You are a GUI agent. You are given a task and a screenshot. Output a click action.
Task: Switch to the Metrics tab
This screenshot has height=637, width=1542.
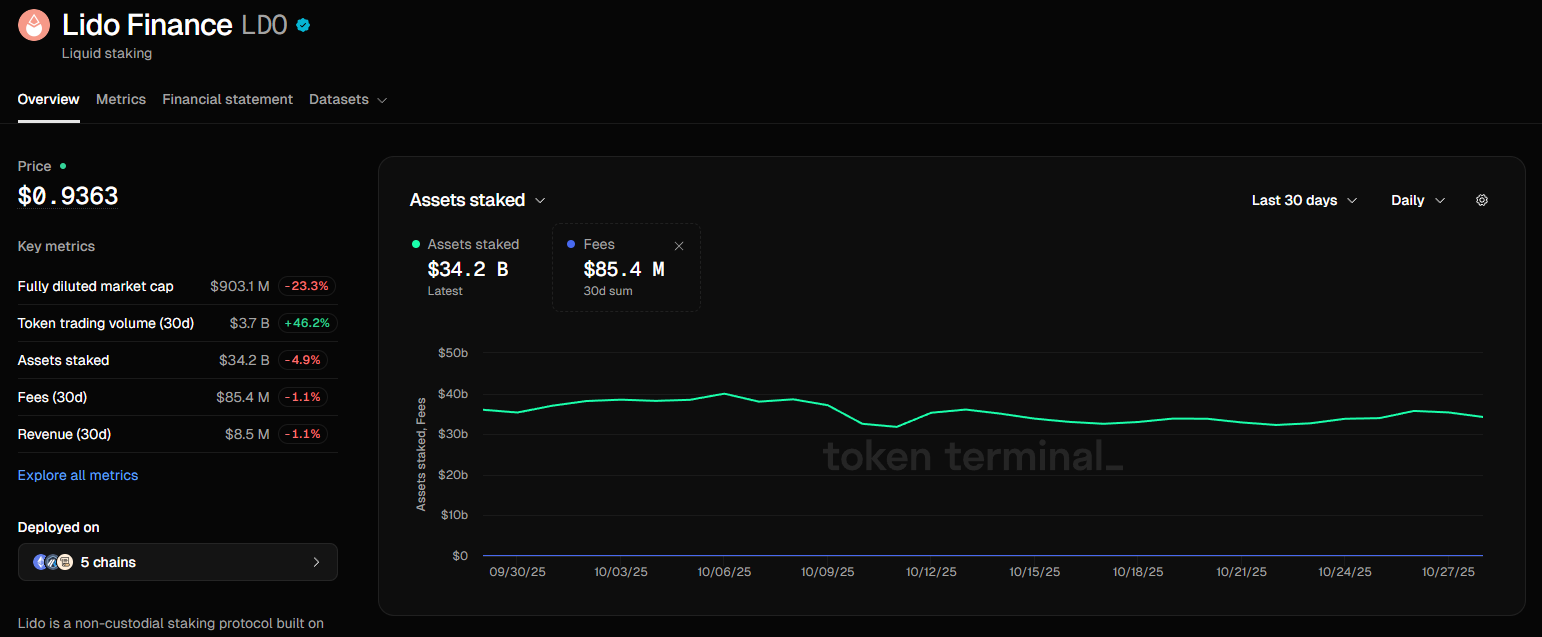click(x=121, y=100)
